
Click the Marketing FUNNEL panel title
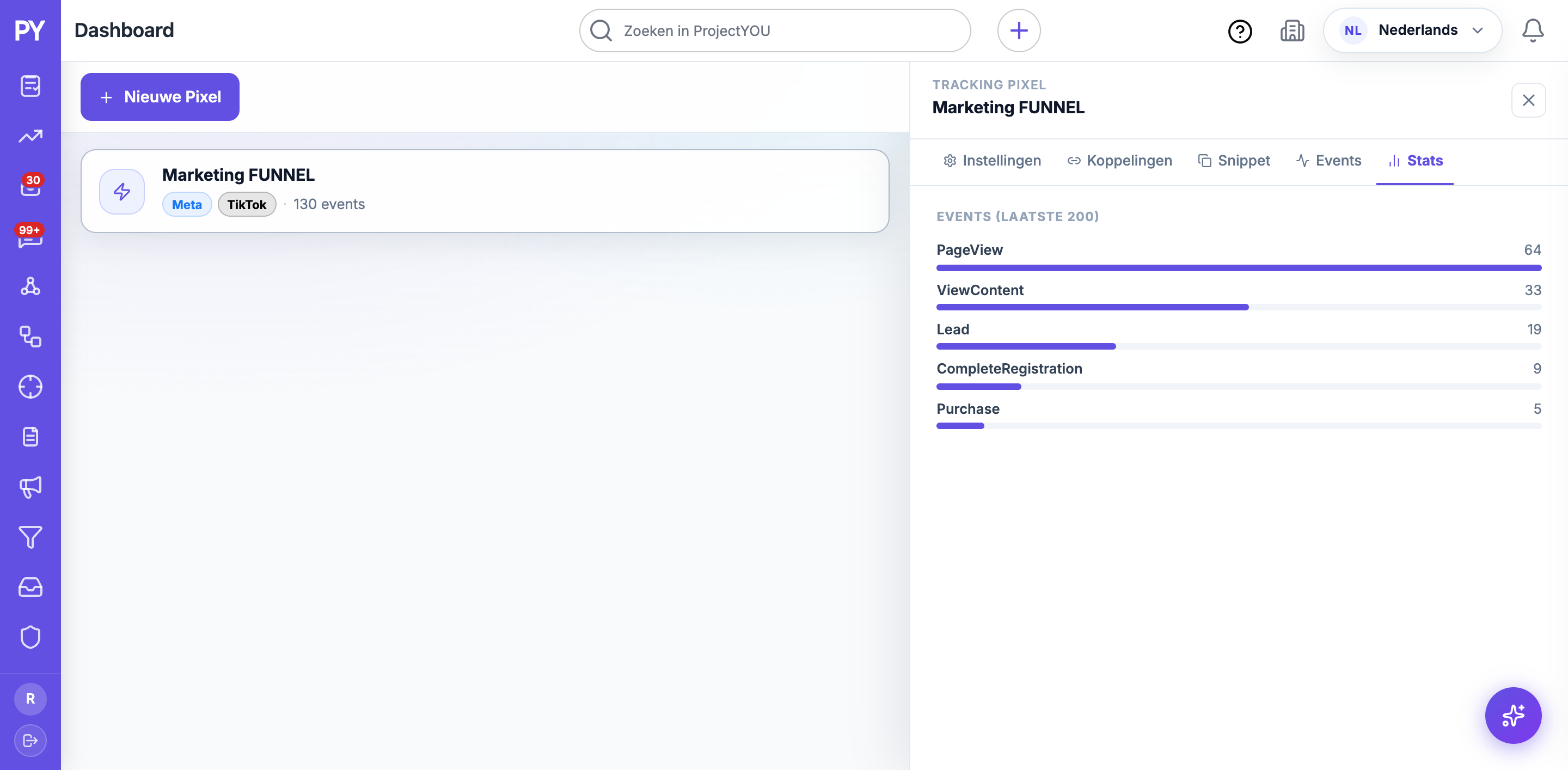[1008, 107]
